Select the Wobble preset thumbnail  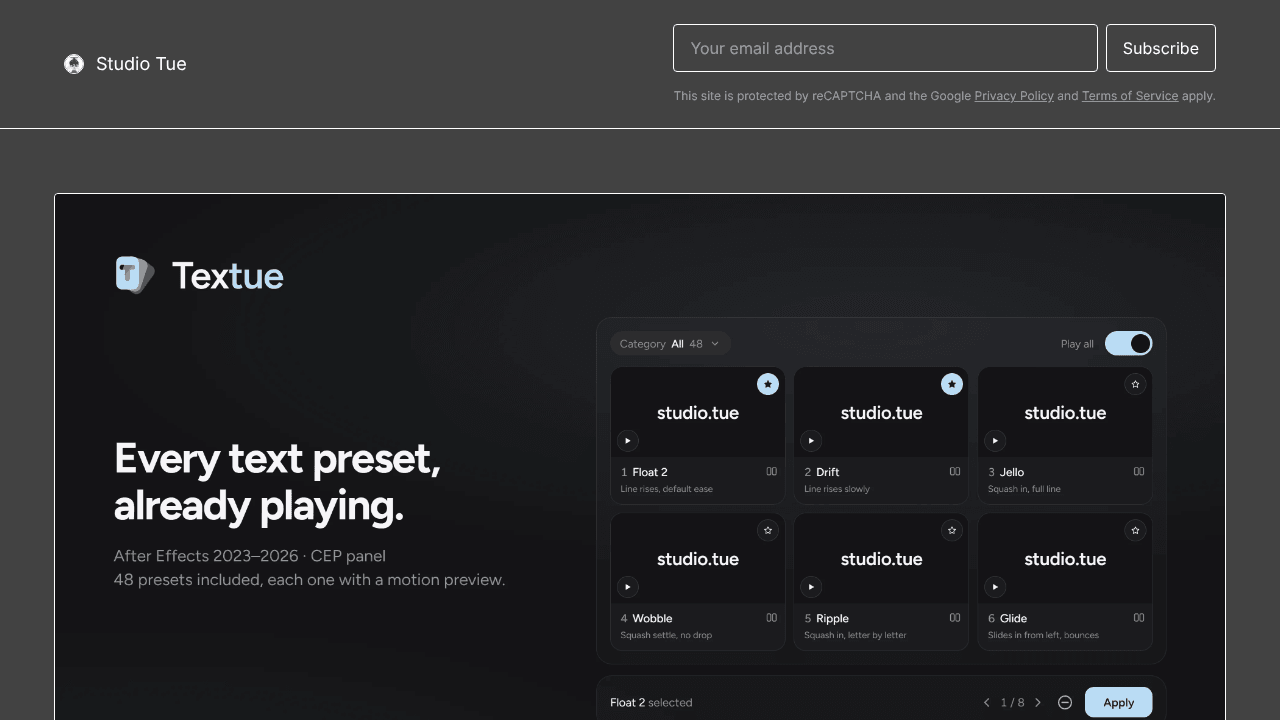coord(698,558)
